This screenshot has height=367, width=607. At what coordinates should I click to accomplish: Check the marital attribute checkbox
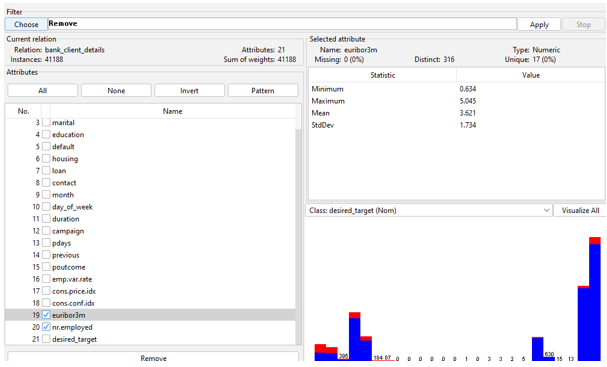[46, 122]
